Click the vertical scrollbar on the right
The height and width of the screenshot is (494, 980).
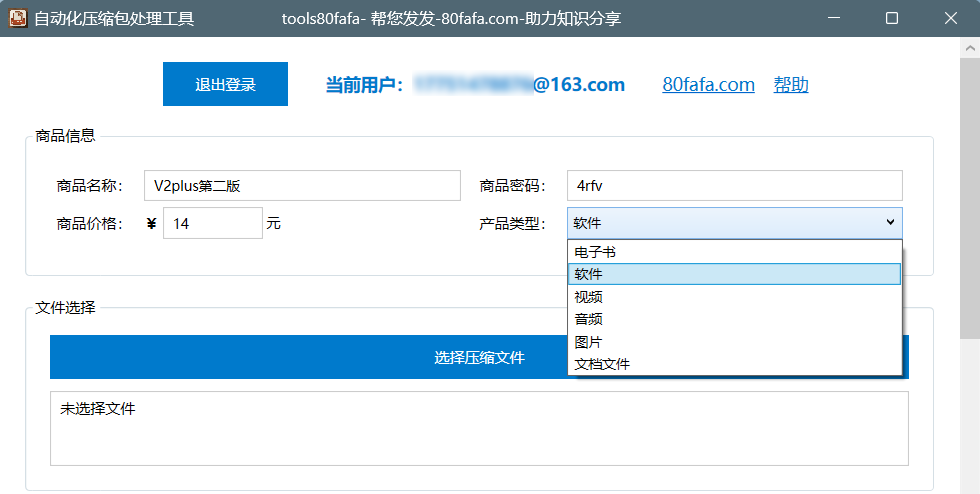point(970,200)
